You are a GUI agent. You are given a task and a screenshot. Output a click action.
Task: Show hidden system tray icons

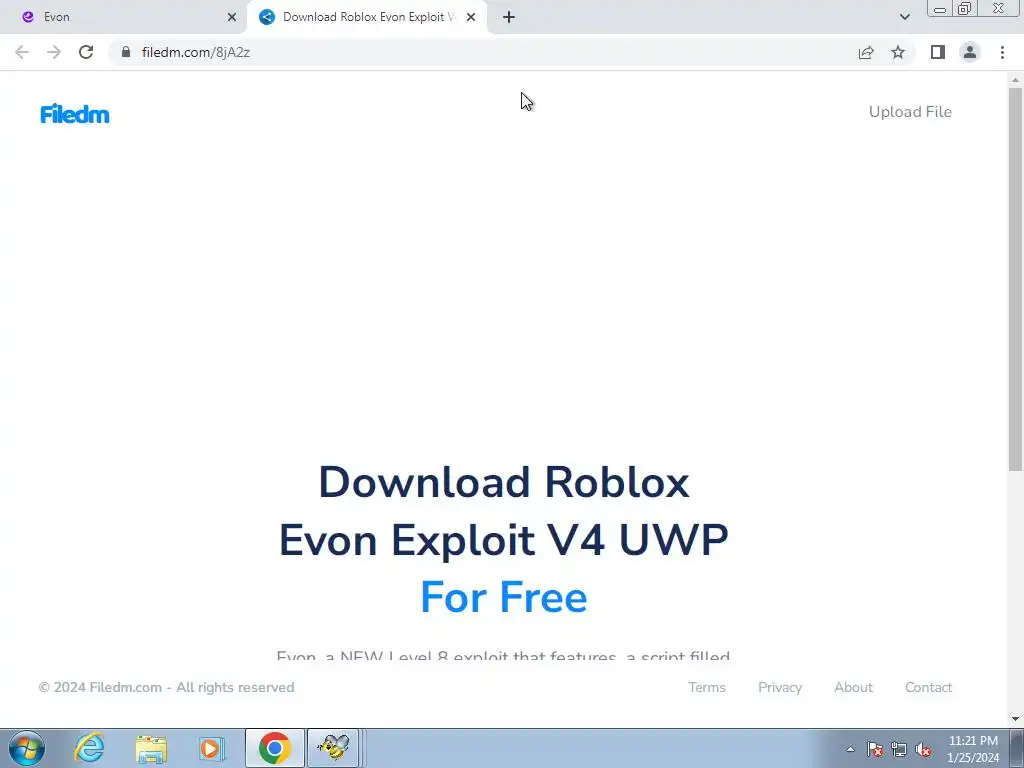(850, 749)
